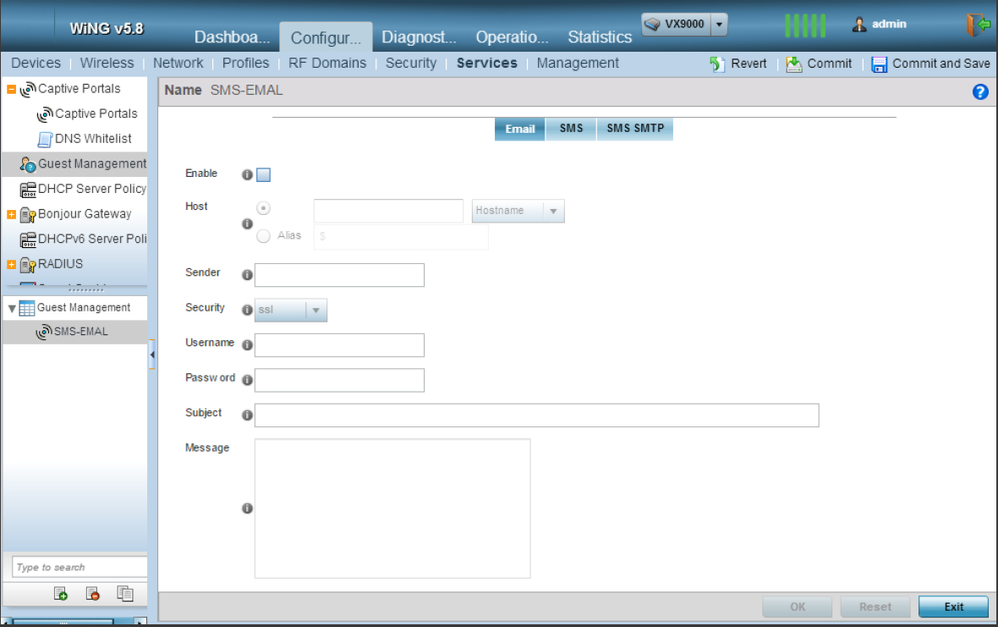Tick the Enable checkbox
This screenshot has width=998, height=627.
(x=264, y=175)
